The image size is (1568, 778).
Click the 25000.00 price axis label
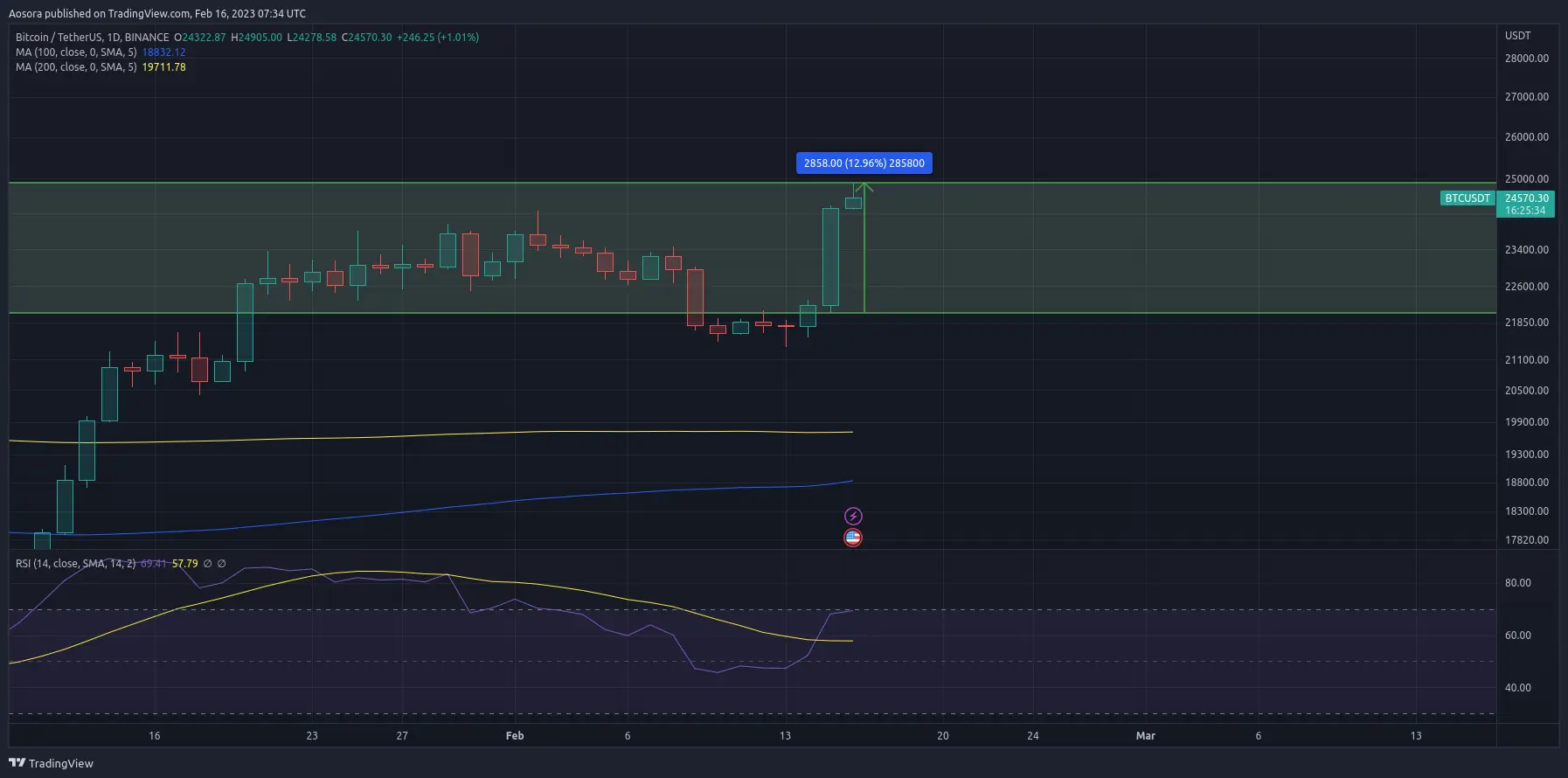1526,179
